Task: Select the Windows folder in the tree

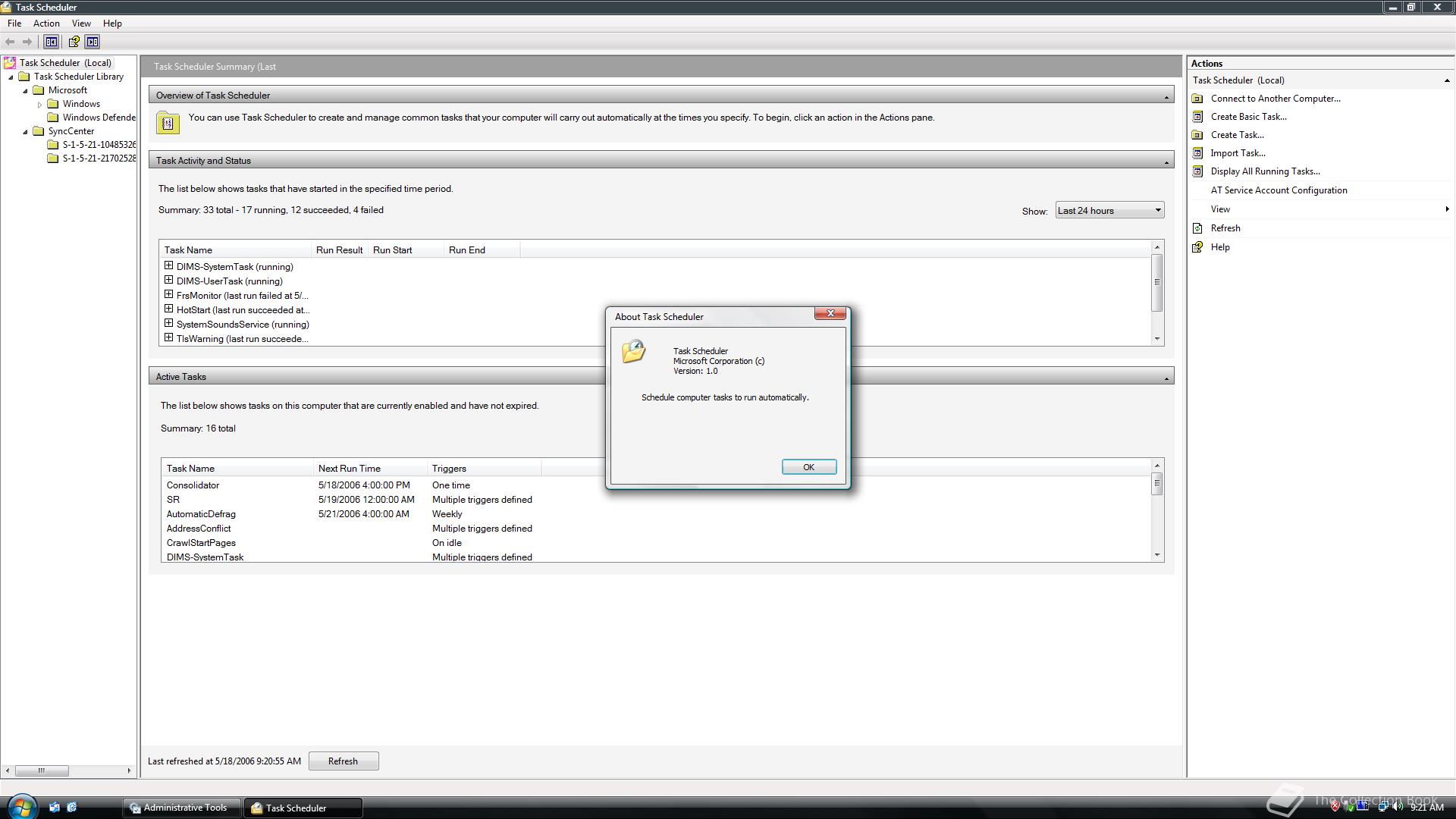Action: click(x=81, y=104)
